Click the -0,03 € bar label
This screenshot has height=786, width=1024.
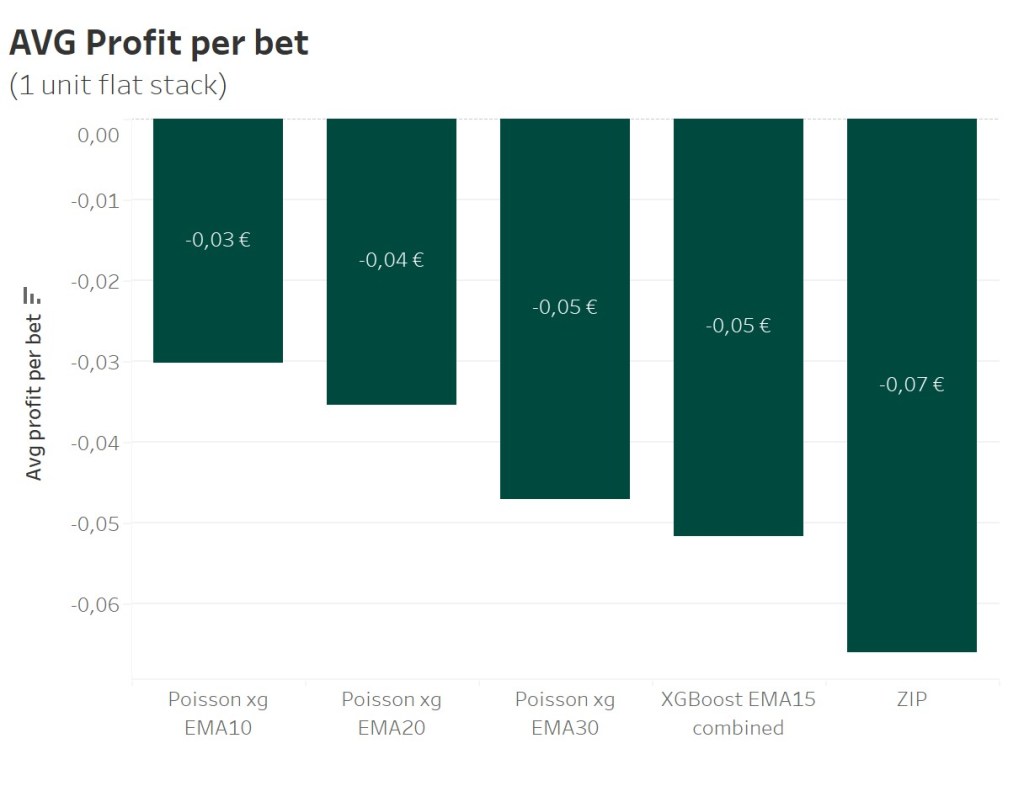click(x=218, y=240)
